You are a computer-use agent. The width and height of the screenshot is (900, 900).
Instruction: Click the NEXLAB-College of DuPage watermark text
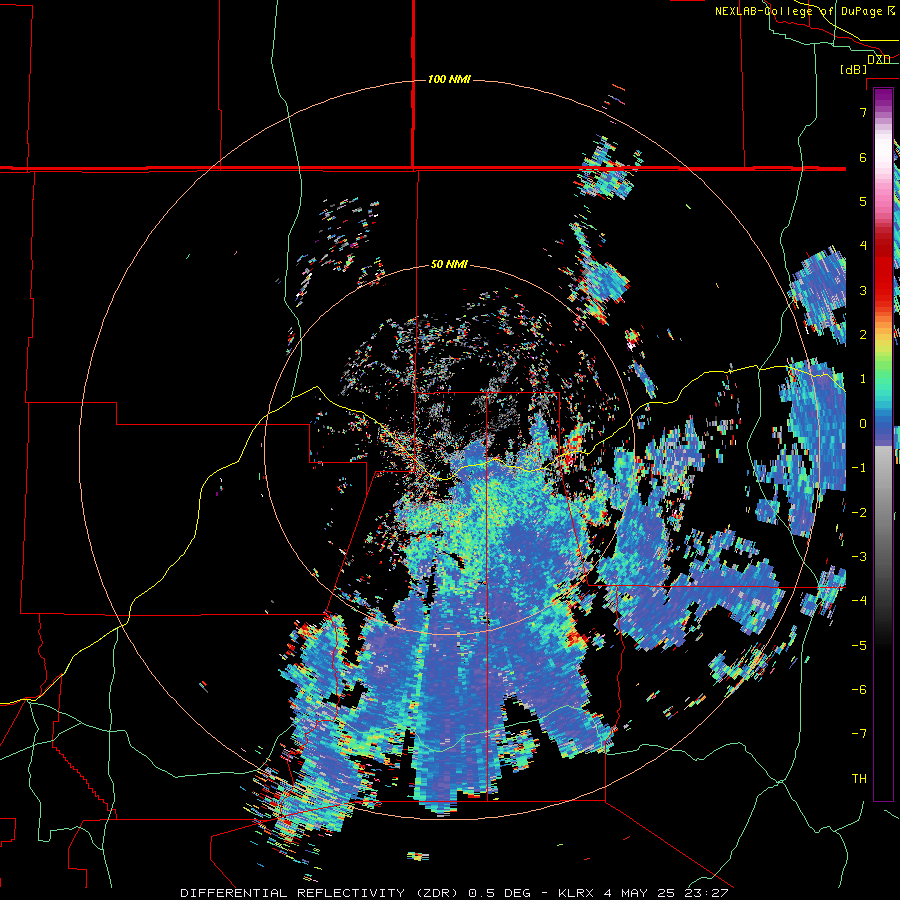pyautogui.click(x=805, y=11)
